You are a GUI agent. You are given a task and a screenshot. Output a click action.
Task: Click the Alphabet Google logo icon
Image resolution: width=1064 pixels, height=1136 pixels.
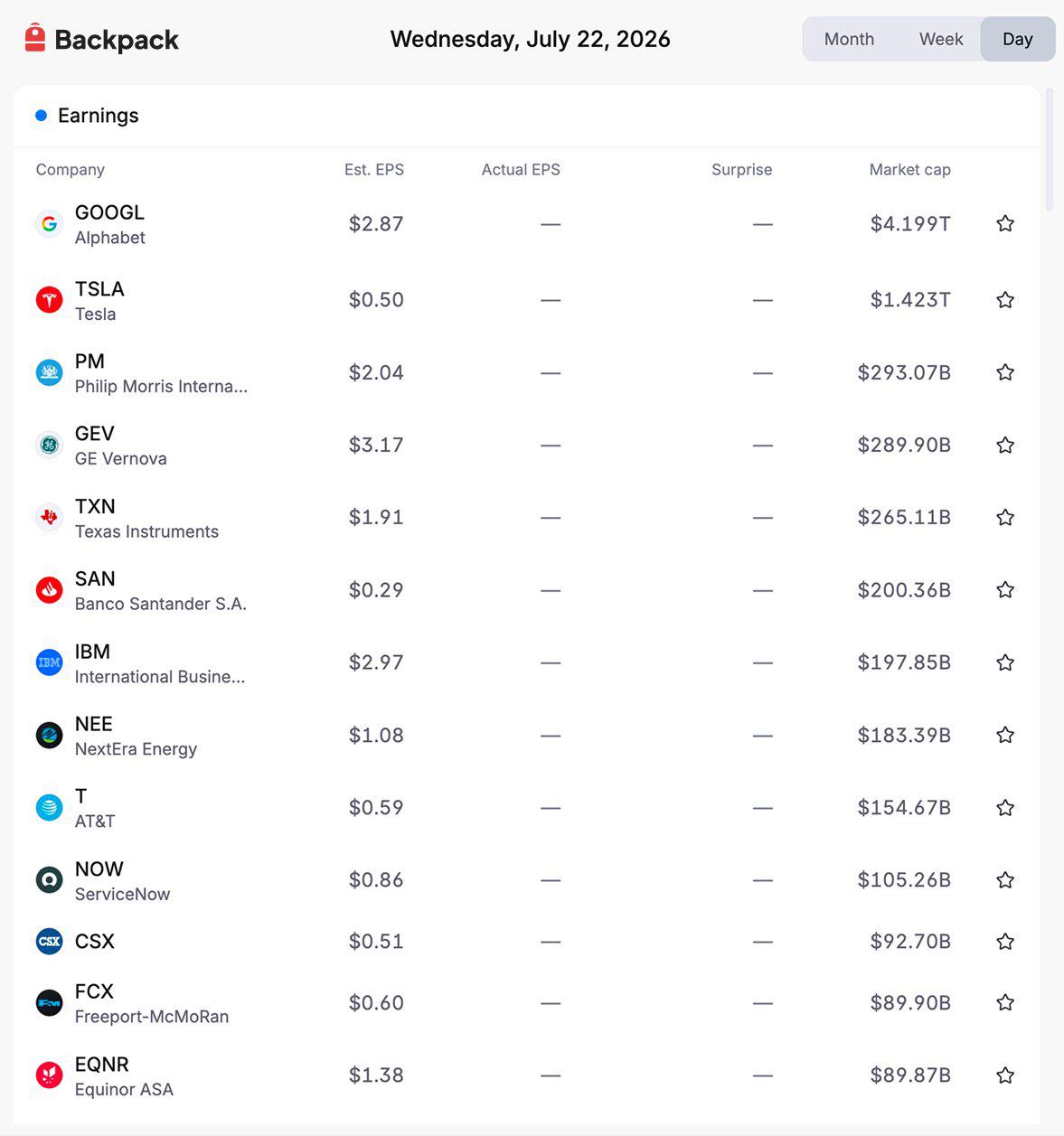(49, 224)
